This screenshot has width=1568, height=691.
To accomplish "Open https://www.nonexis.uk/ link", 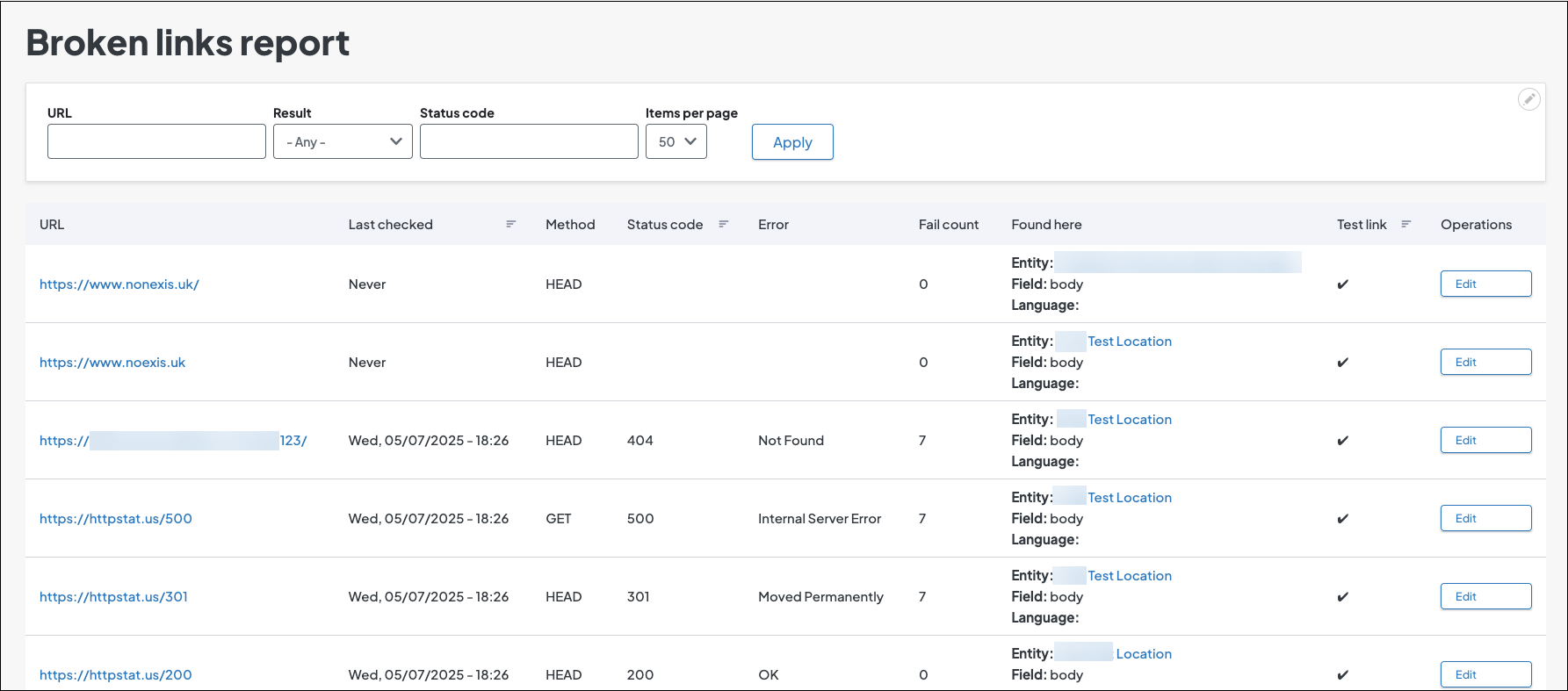I will [x=119, y=284].
